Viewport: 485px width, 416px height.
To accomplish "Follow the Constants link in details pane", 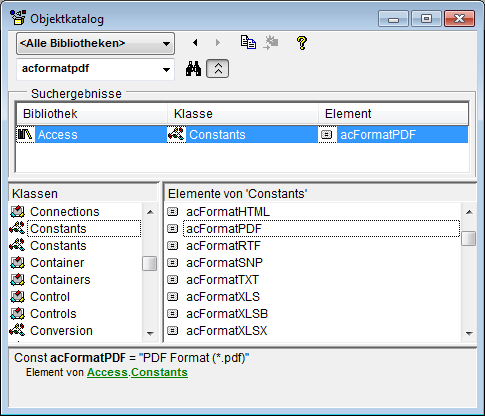I will [159, 372].
